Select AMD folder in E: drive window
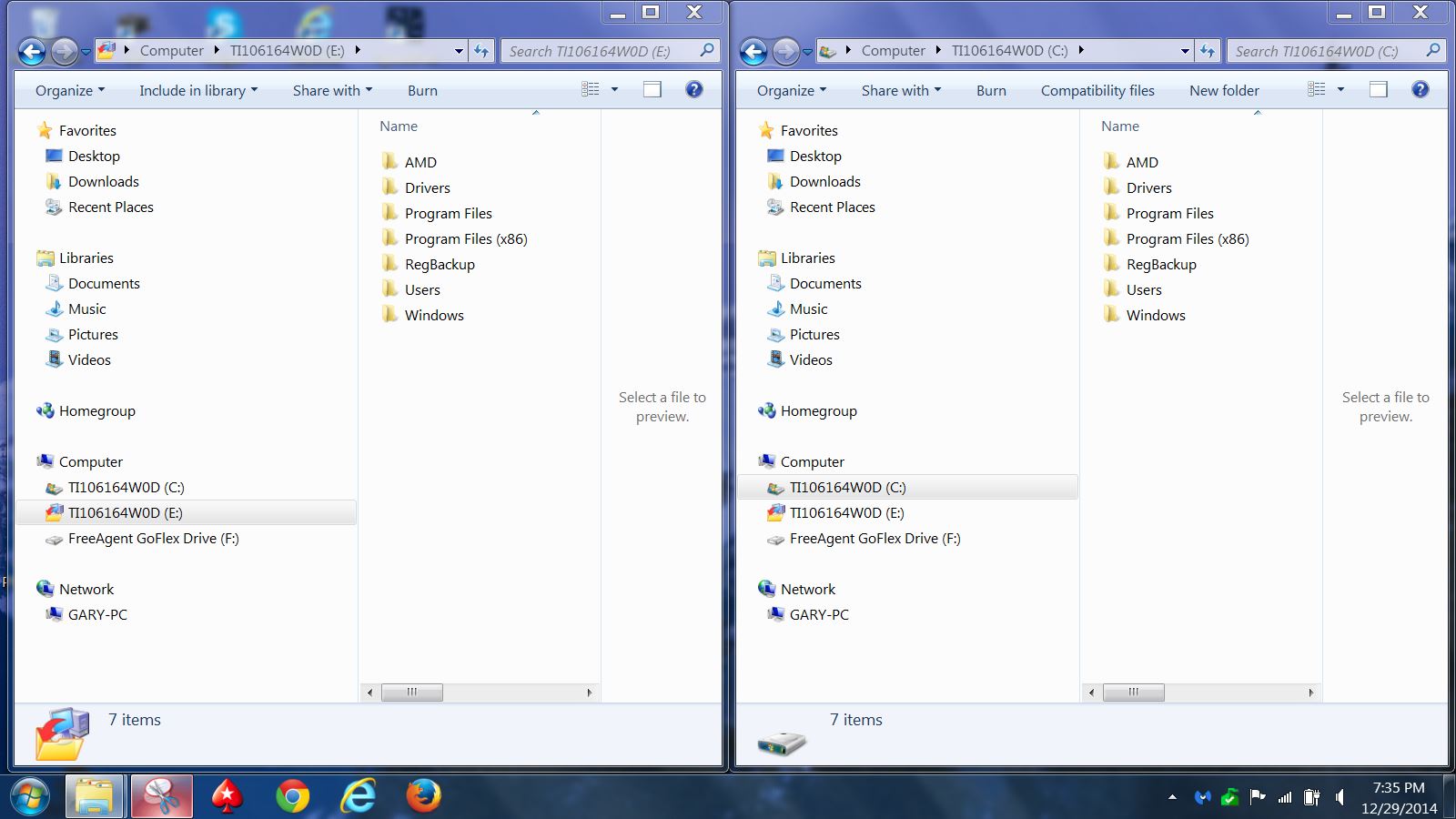This screenshot has width=1456, height=819. click(x=409, y=162)
